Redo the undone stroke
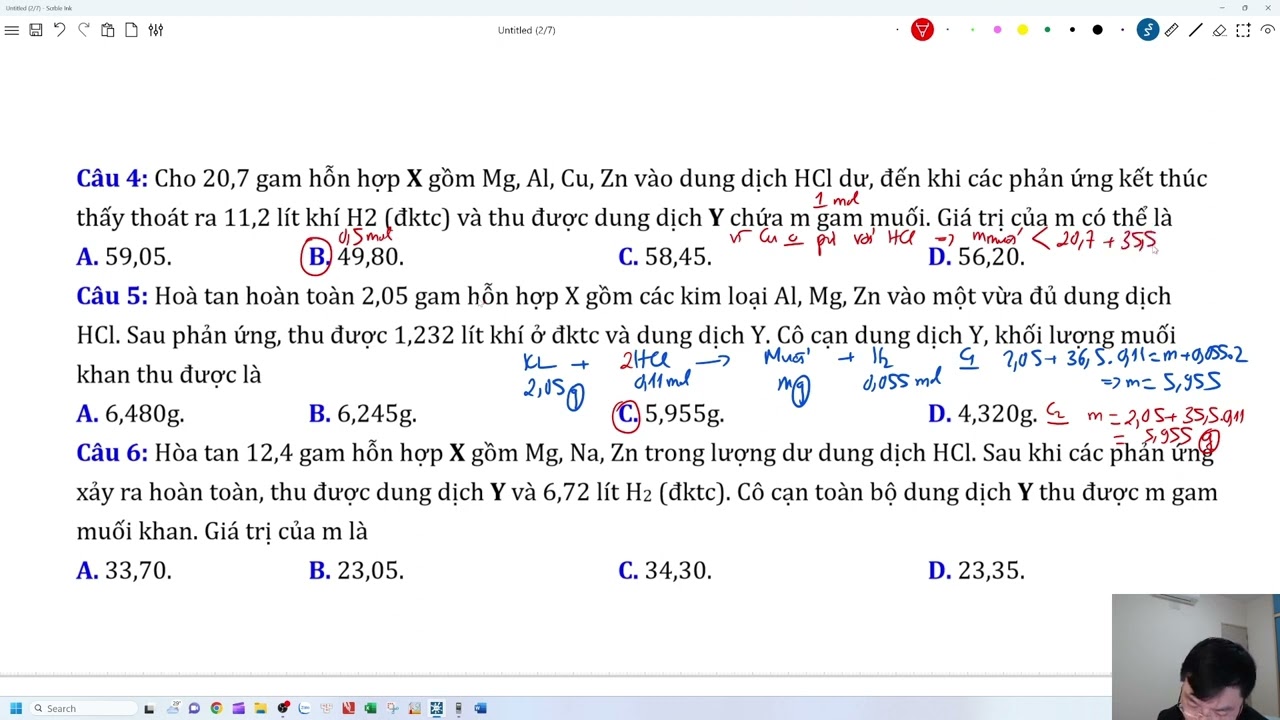Viewport: 1280px width, 720px height. pyautogui.click(x=83, y=30)
